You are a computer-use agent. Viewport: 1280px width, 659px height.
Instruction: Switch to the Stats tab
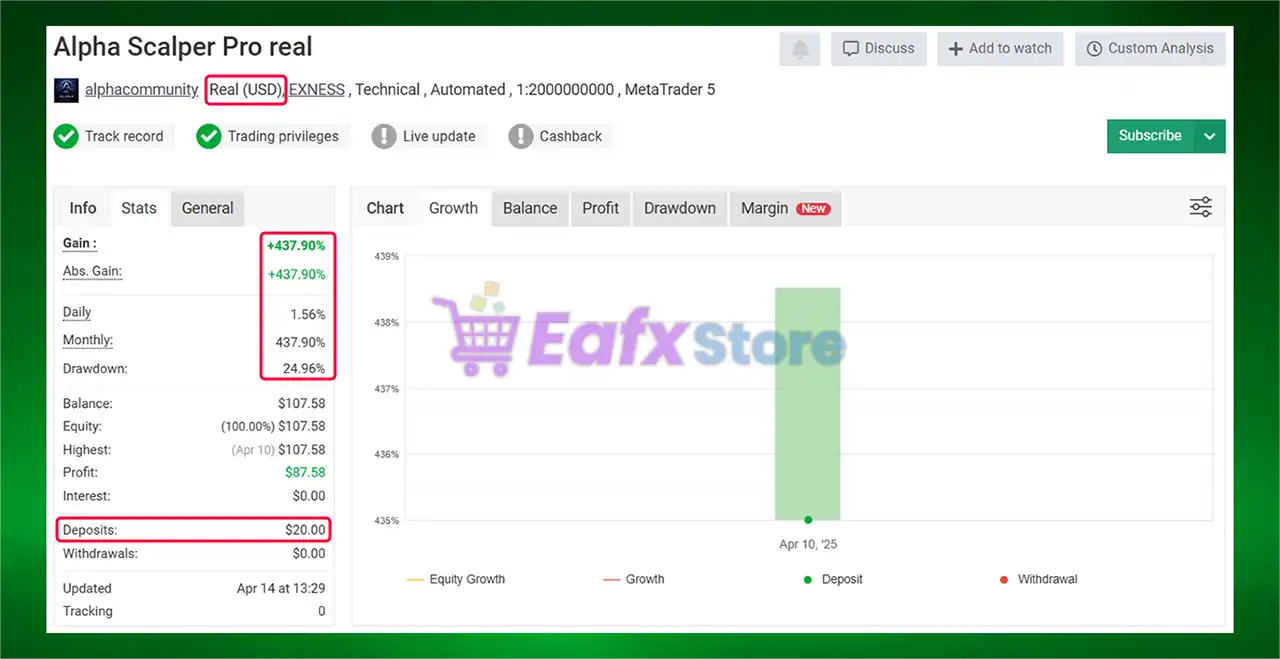click(139, 208)
